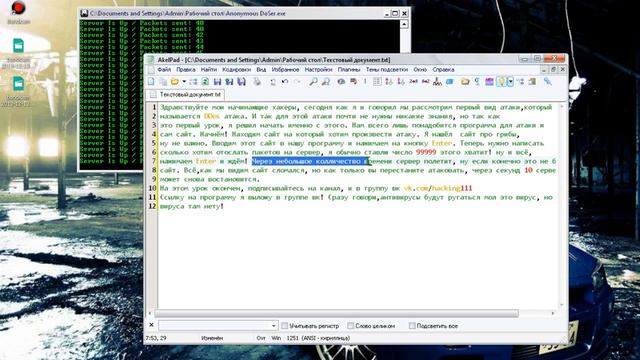Click the blue rectangle toolbar icon

450,82
